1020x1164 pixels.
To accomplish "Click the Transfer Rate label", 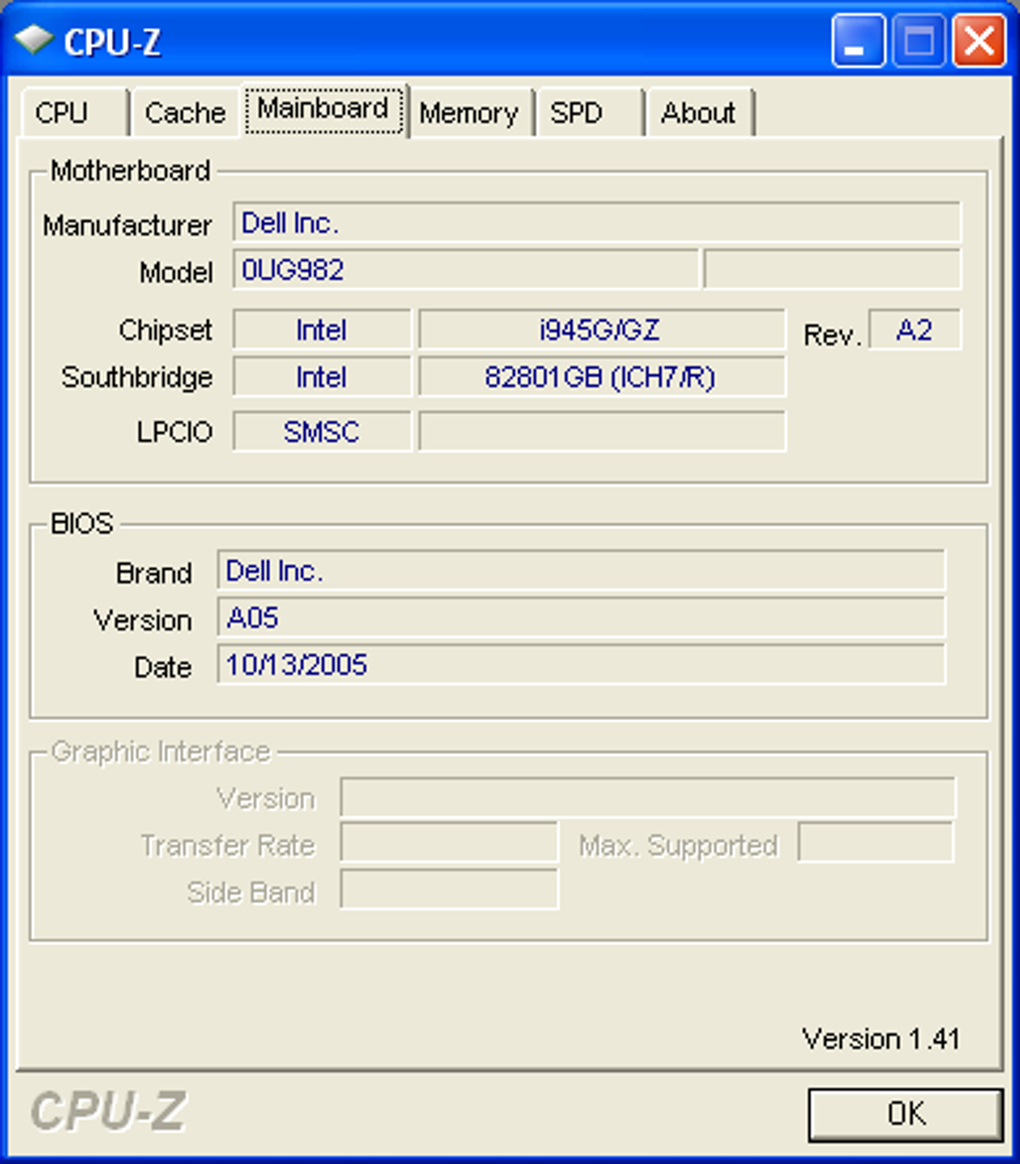I will (228, 845).
